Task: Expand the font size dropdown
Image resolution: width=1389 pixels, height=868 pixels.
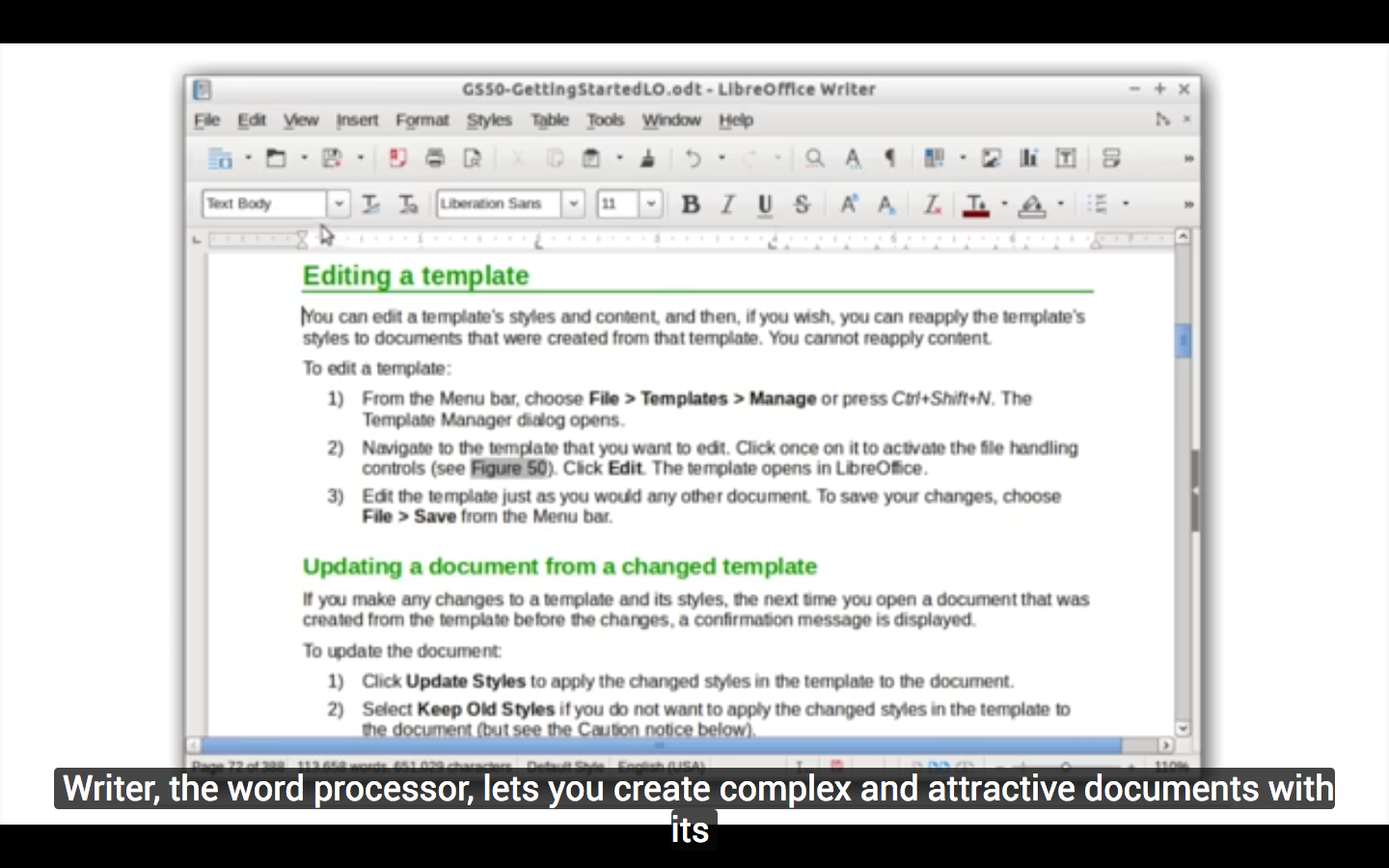Action: (x=651, y=203)
